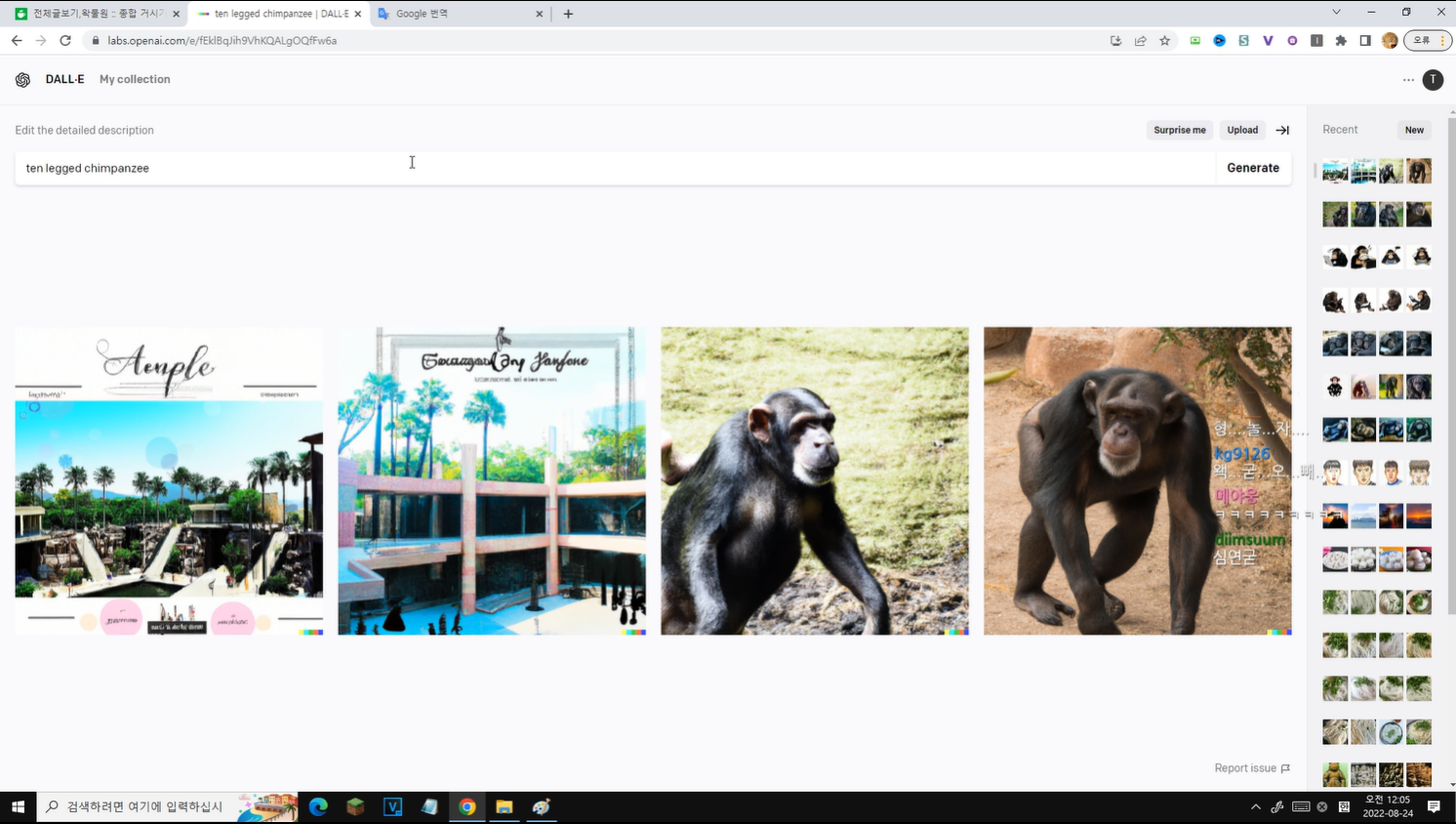Click the install app icon in address bar
The height and width of the screenshot is (824, 1456).
click(1115, 41)
